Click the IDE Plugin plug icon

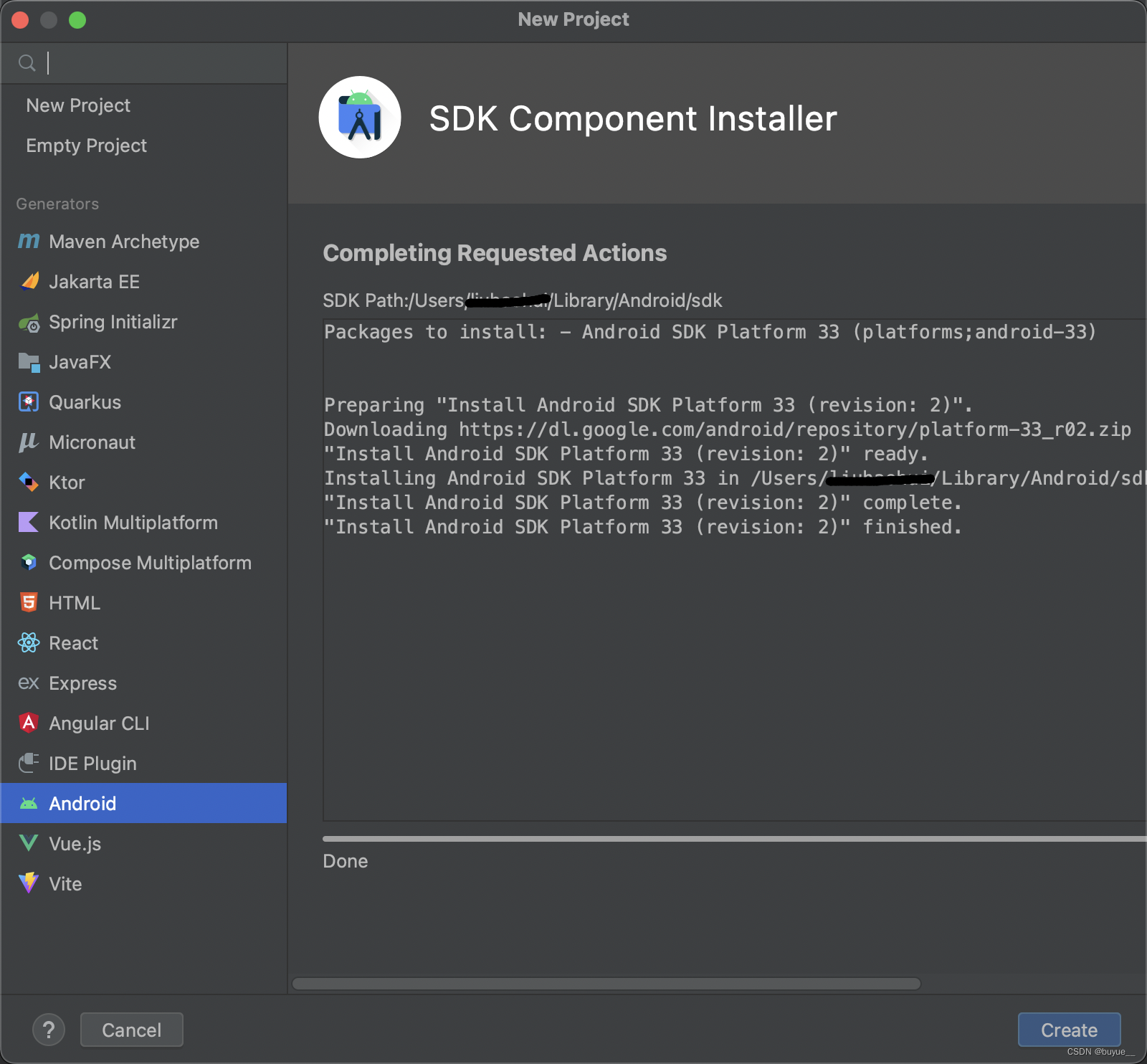[29, 764]
